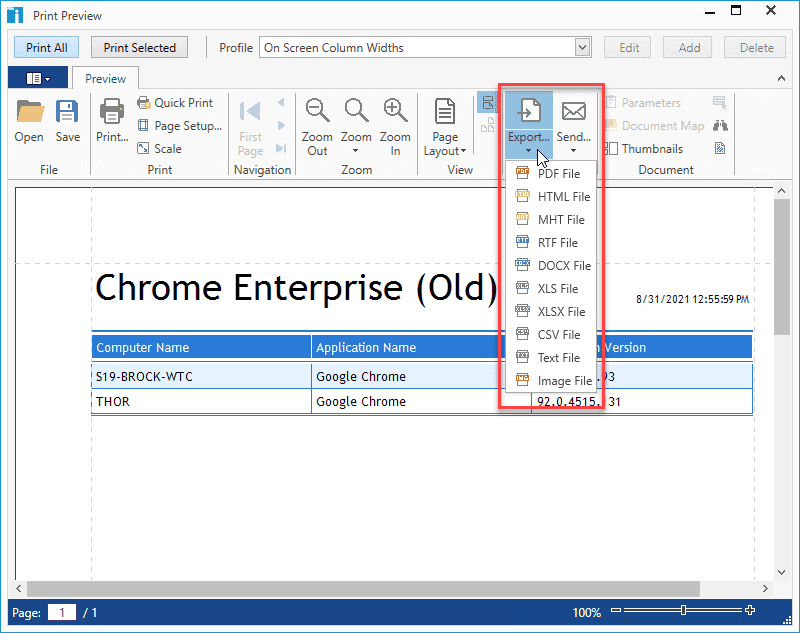Click the watermark page icon
The height and width of the screenshot is (633, 800).
coord(720,148)
